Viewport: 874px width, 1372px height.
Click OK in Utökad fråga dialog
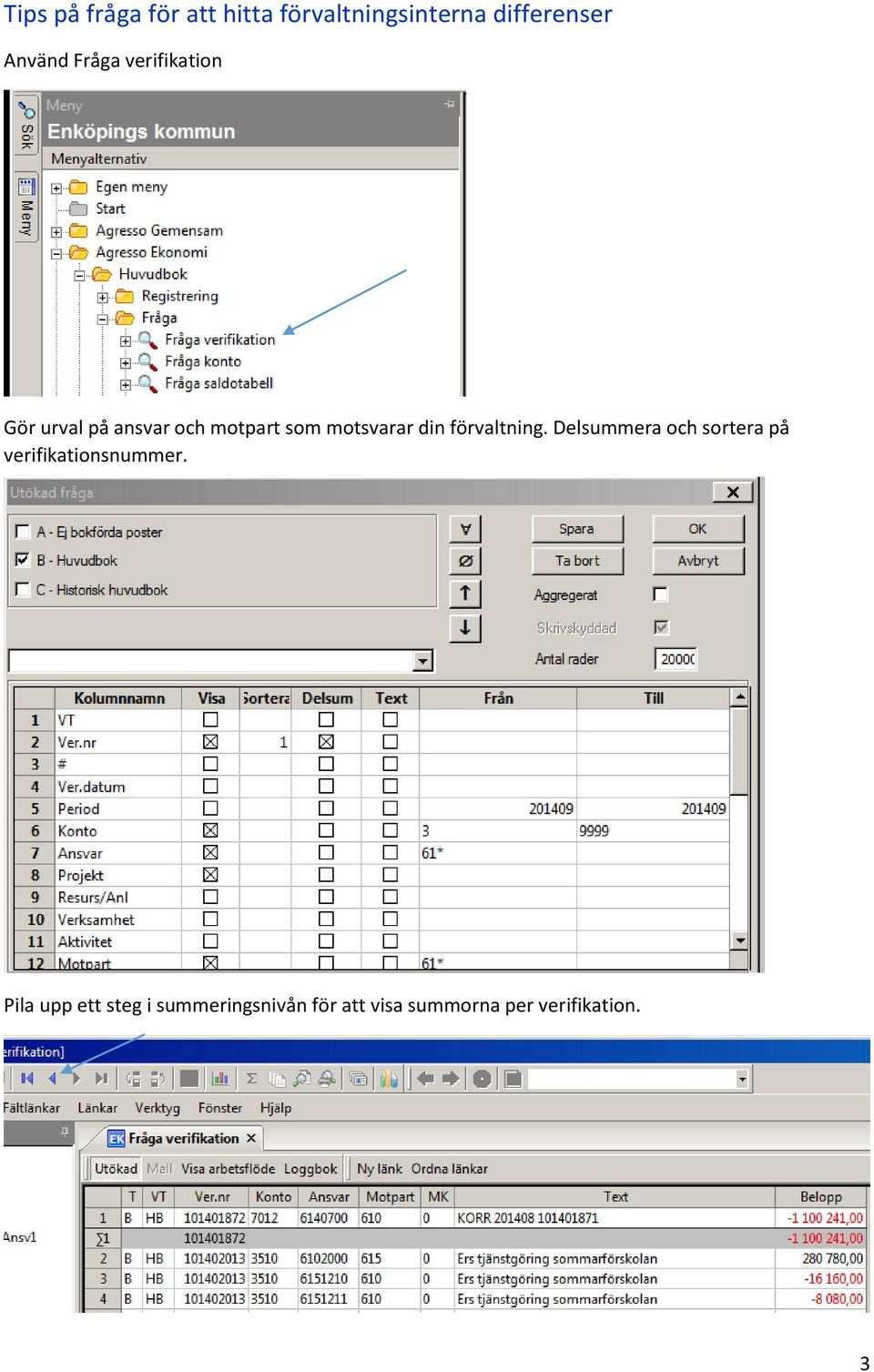pos(698,529)
